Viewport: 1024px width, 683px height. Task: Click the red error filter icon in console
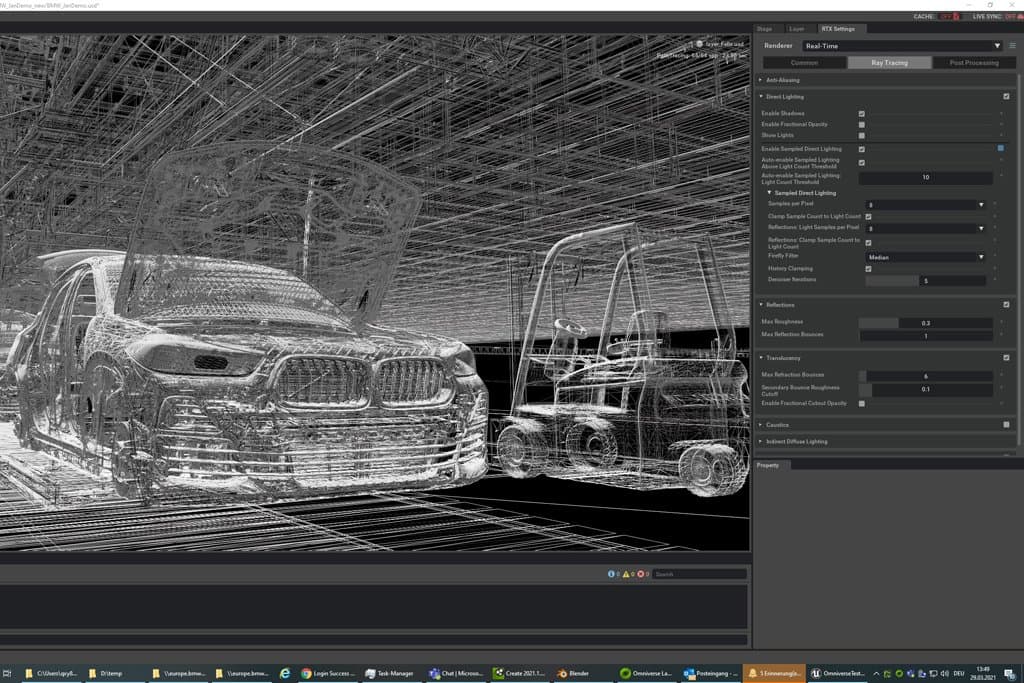tap(641, 574)
